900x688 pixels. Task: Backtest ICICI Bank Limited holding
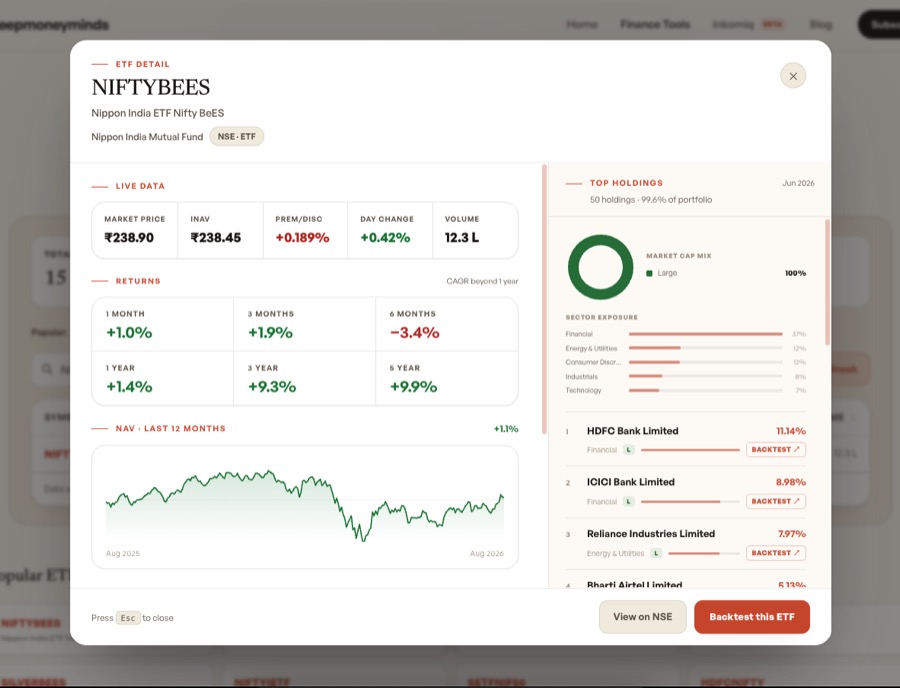[x=775, y=501]
